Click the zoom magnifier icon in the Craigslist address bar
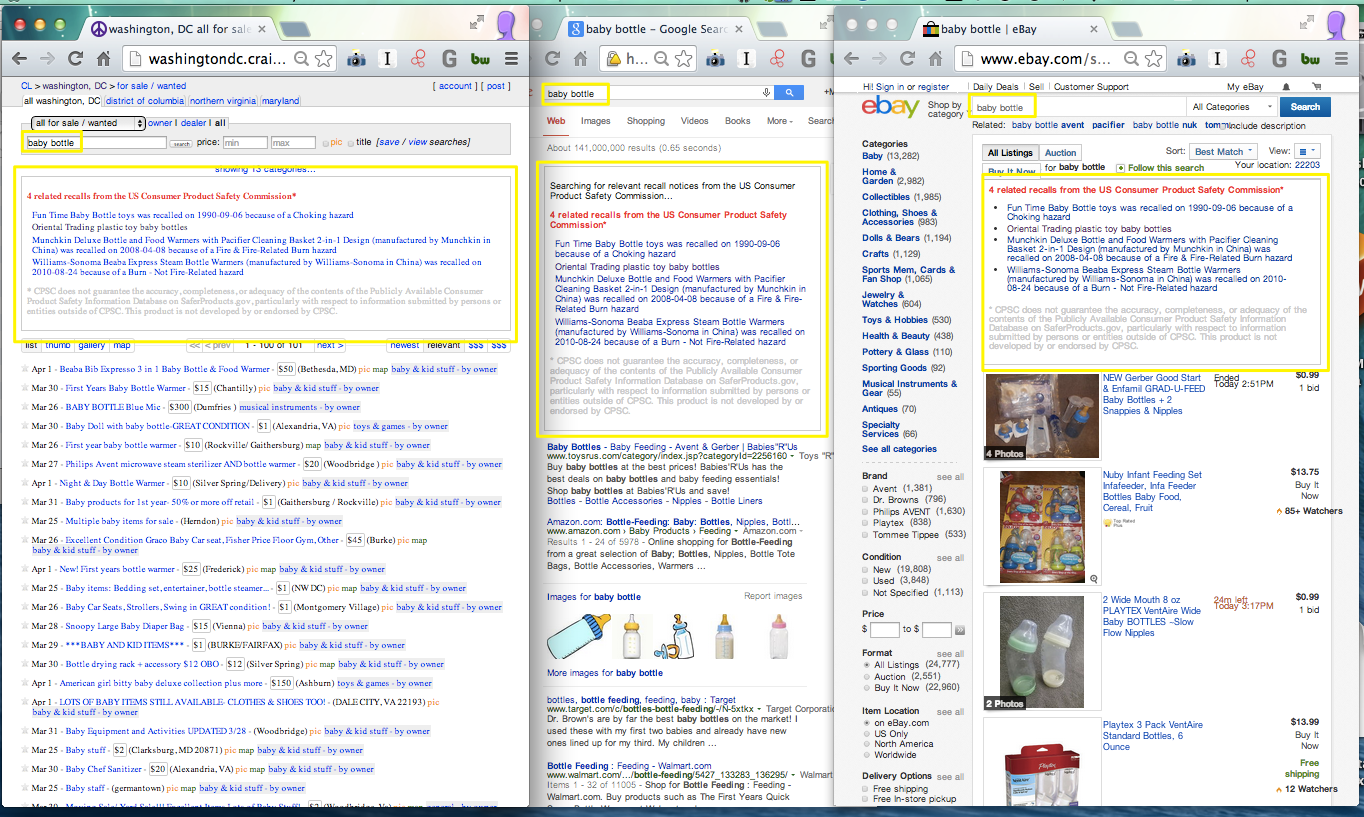 301,59
